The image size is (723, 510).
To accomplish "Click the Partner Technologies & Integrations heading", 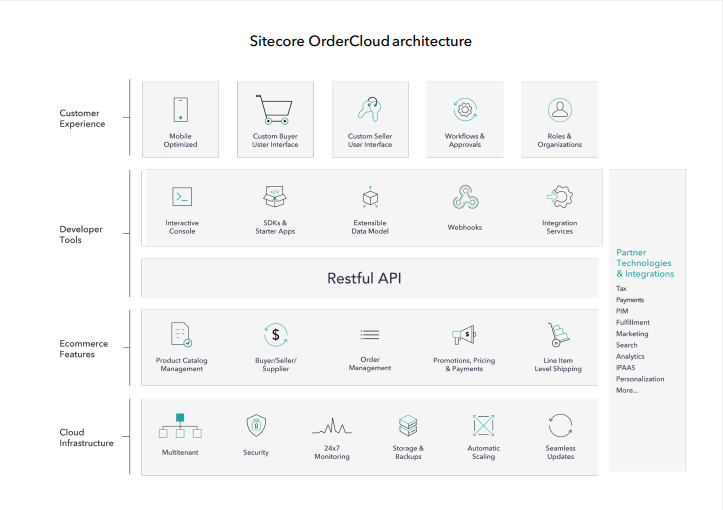I will tap(645, 263).
